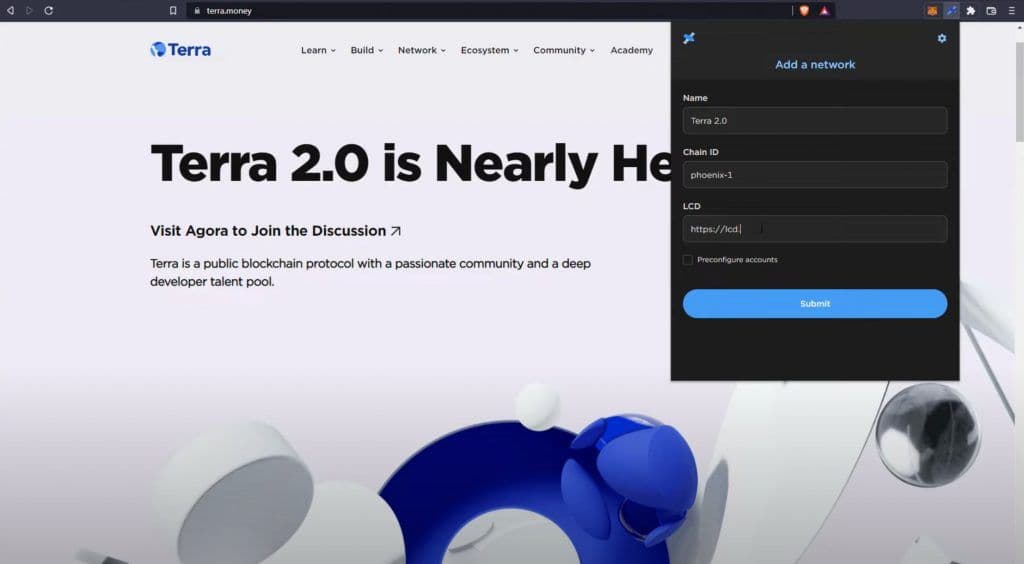1024x564 pixels.
Task: Click the Brave Rewards triangle icon
Action: [x=824, y=10]
